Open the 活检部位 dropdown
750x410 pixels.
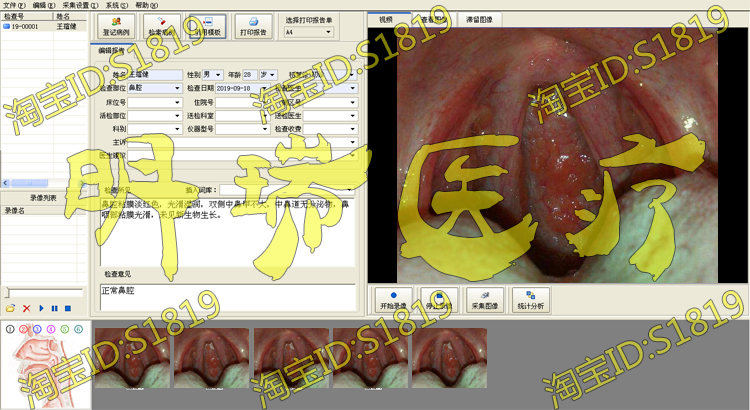pyautogui.click(x=177, y=115)
